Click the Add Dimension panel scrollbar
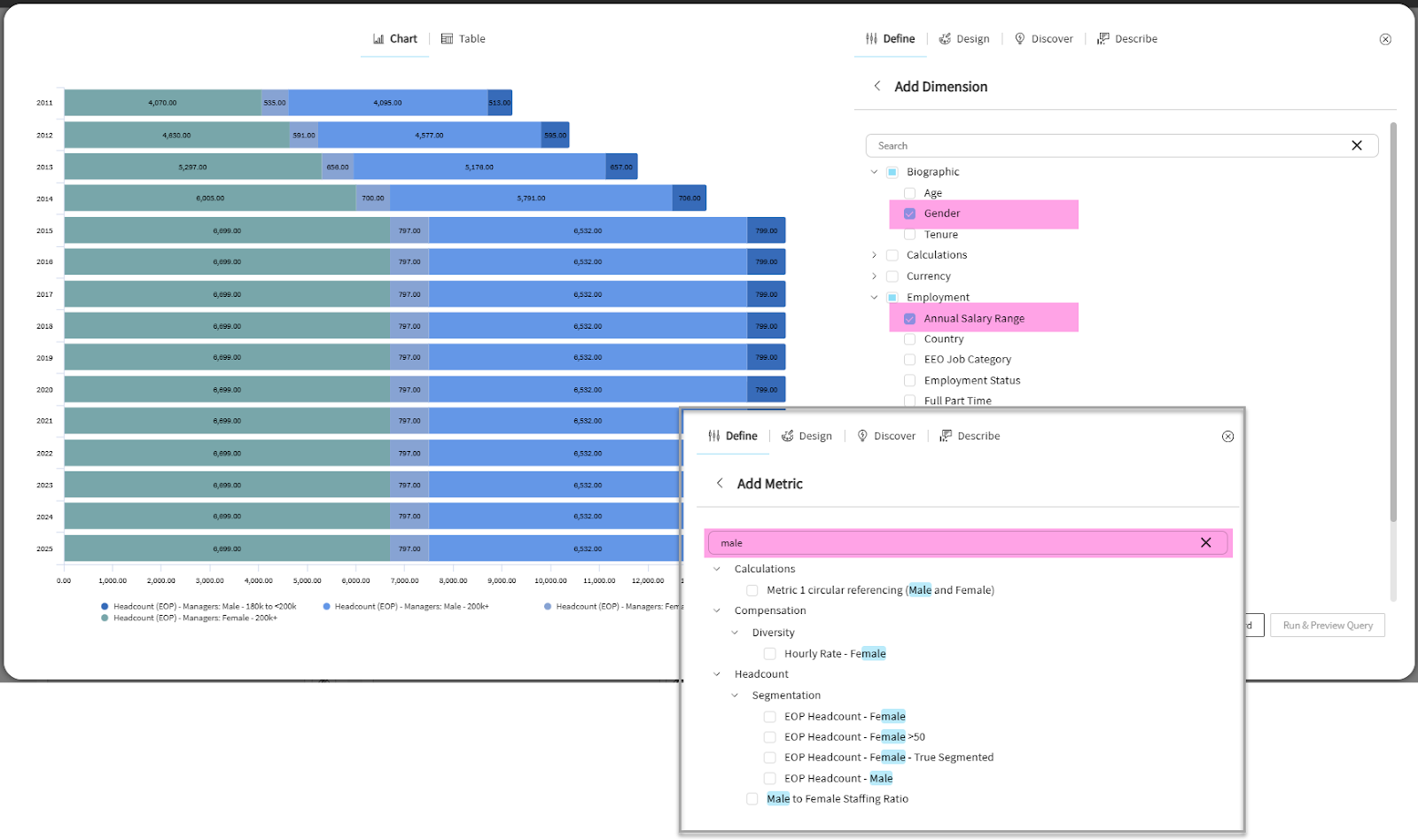Viewport: 1418px width, 840px height. 1392,319
